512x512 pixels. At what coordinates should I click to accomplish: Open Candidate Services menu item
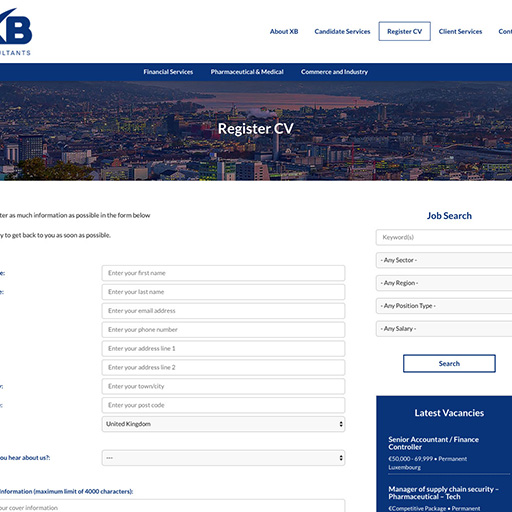tap(342, 31)
